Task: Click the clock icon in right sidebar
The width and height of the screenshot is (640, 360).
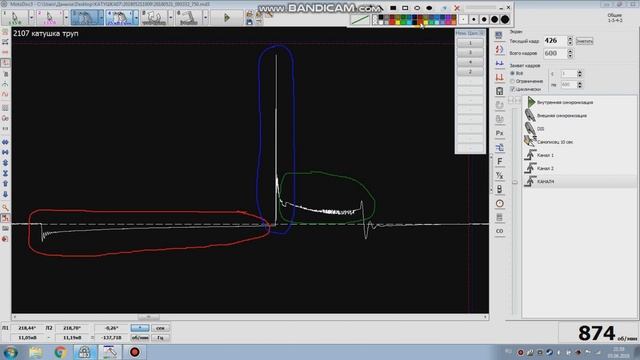Action: 500,204
